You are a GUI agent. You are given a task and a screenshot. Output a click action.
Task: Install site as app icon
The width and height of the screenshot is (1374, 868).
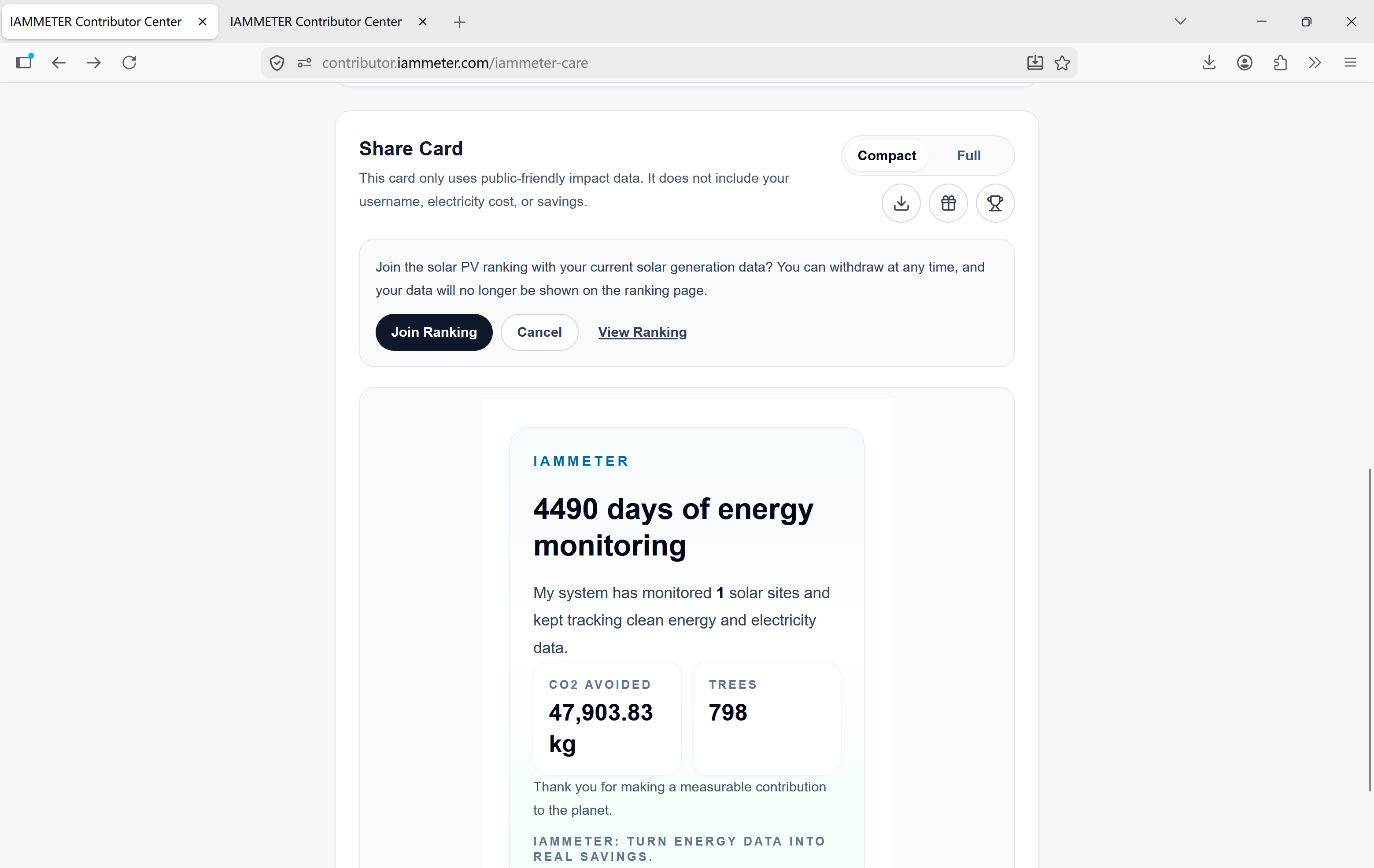pos(1034,63)
